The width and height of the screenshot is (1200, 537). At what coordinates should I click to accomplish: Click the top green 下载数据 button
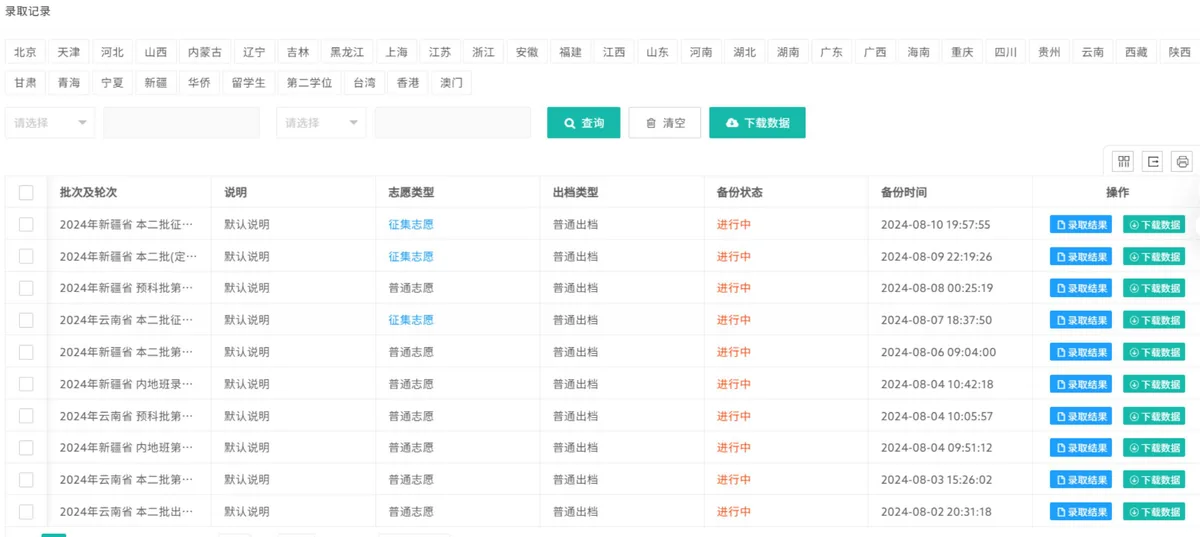click(x=758, y=123)
